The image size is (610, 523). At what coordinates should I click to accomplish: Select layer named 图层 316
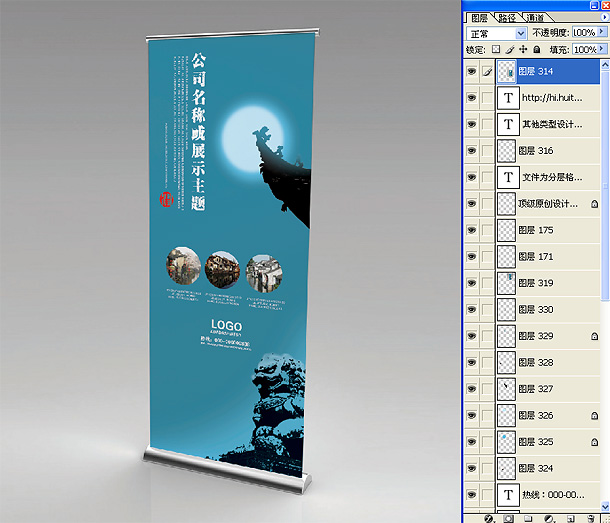pyautogui.click(x=536, y=151)
